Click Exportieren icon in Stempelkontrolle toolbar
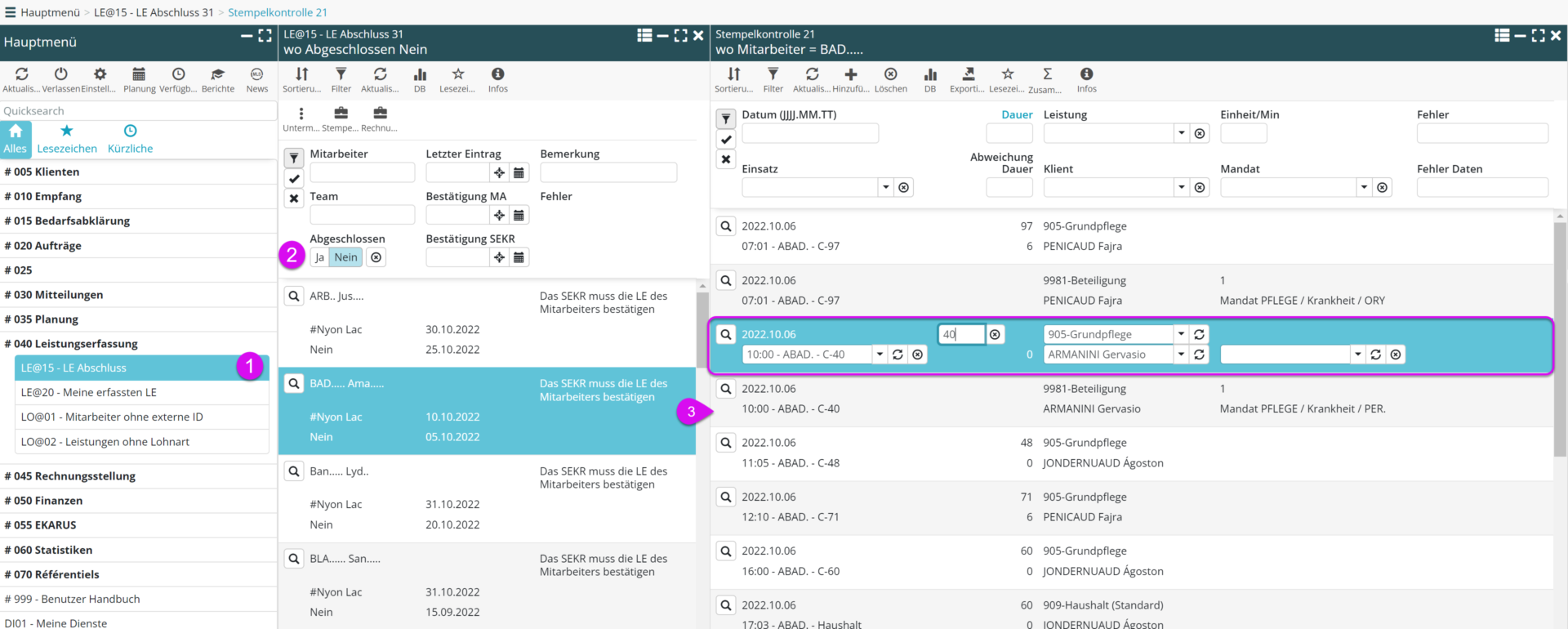This screenshot has width=1568, height=629. point(968,75)
